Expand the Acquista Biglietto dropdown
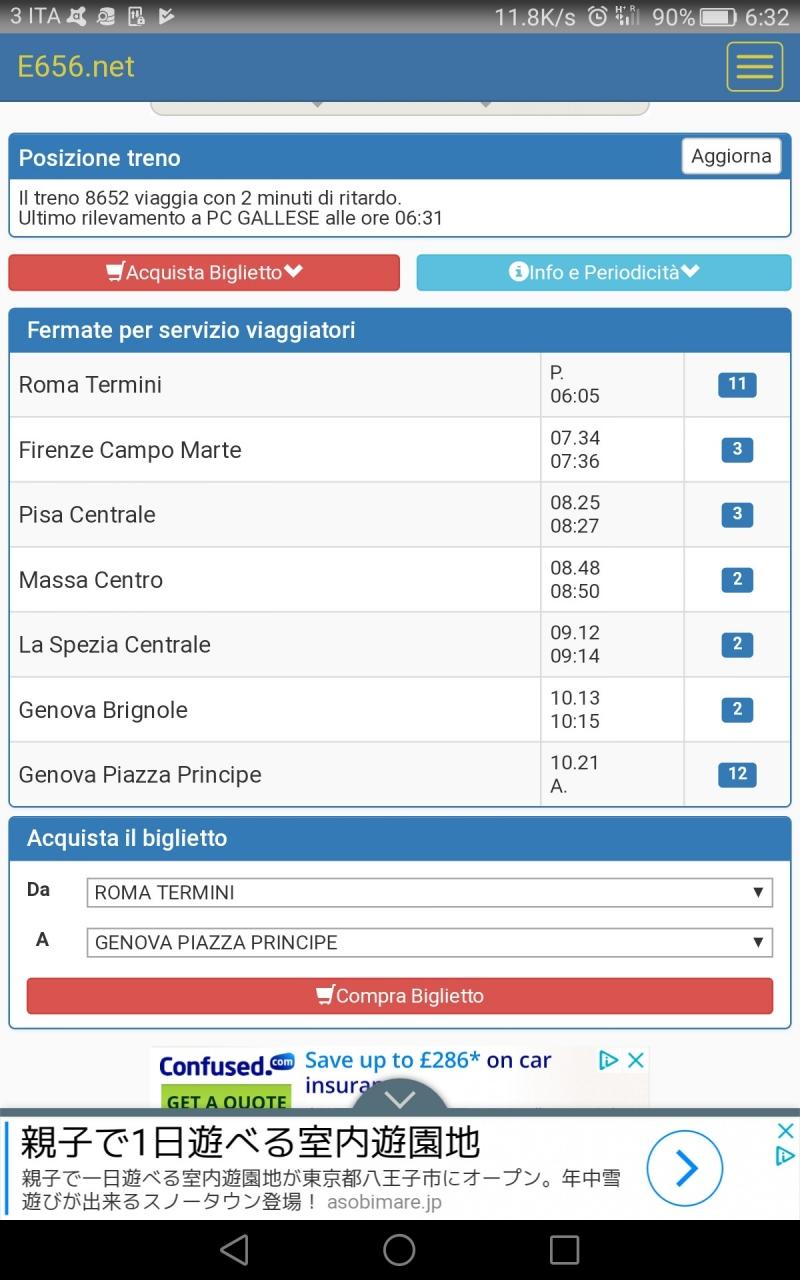 coord(204,272)
